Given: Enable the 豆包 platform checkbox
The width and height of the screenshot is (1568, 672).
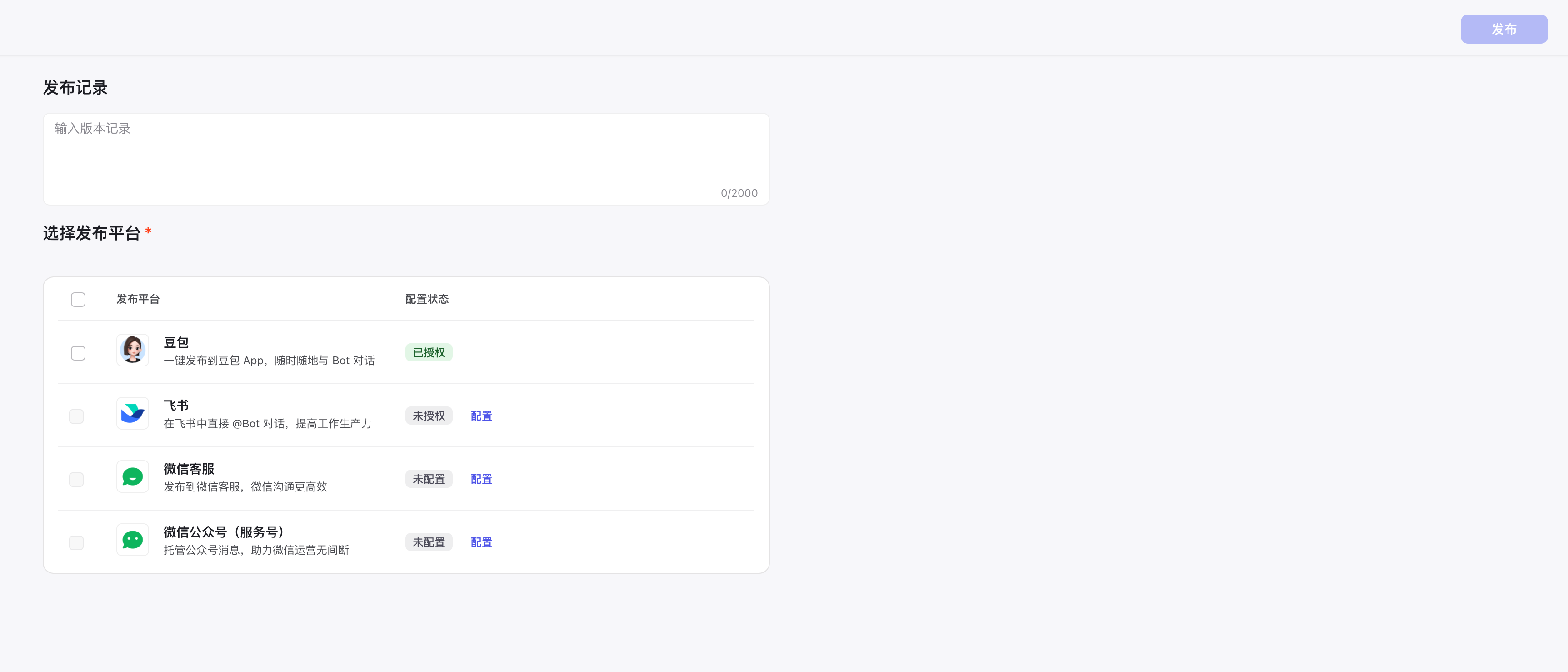Looking at the screenshot, I should (78, 353).
